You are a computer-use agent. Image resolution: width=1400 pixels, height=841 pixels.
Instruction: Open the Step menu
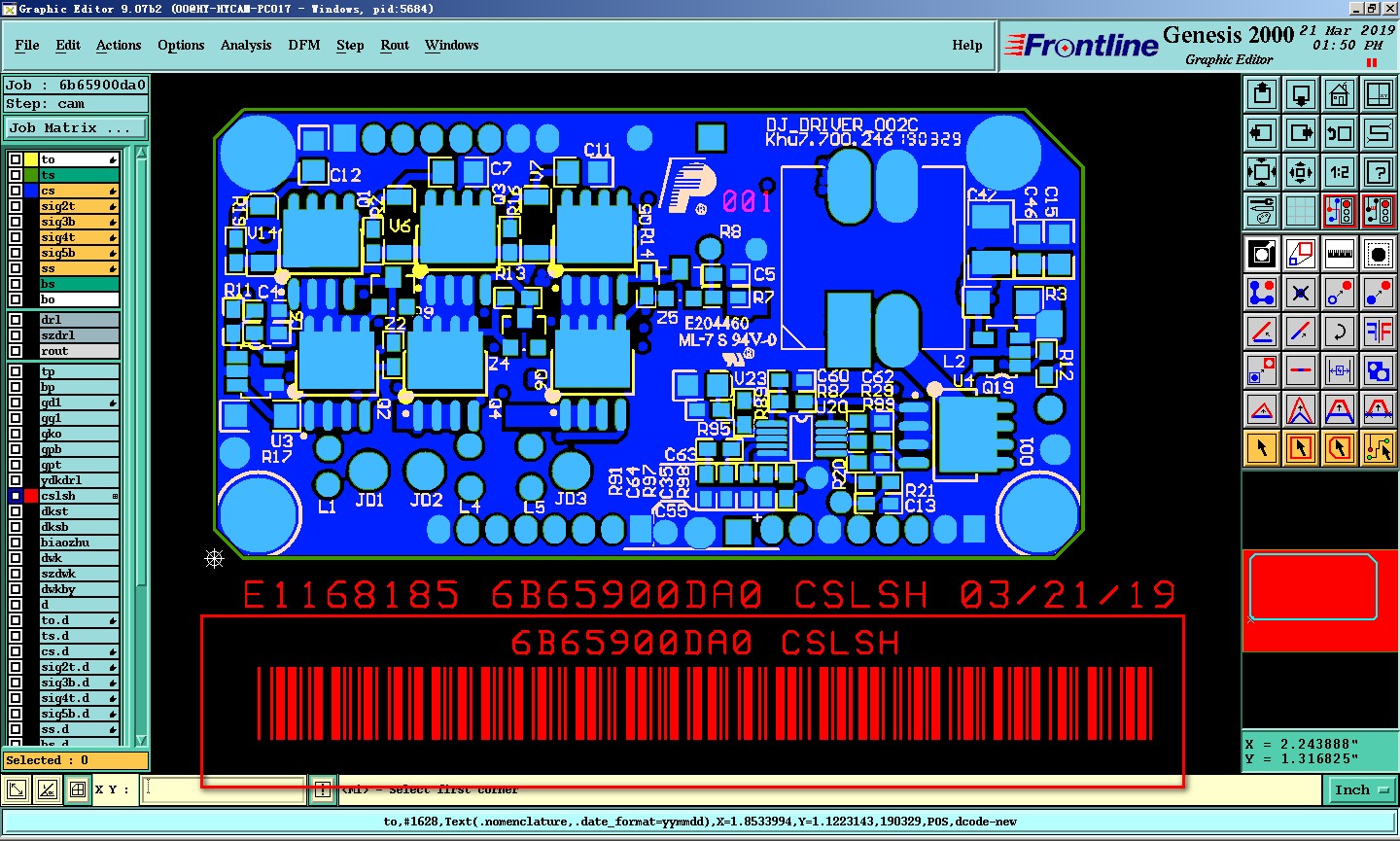(x=350, y=46)
